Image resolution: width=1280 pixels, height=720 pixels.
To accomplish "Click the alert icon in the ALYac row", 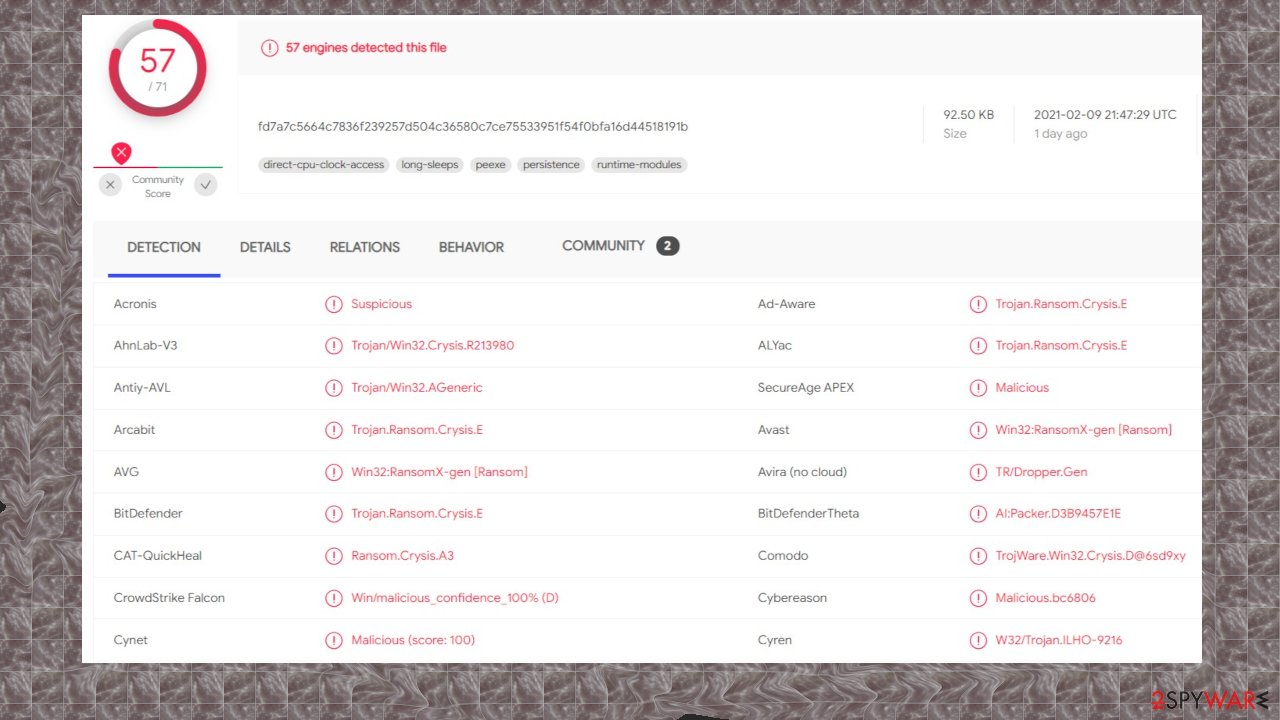I will pyautogui.click(x=978, y=346).
